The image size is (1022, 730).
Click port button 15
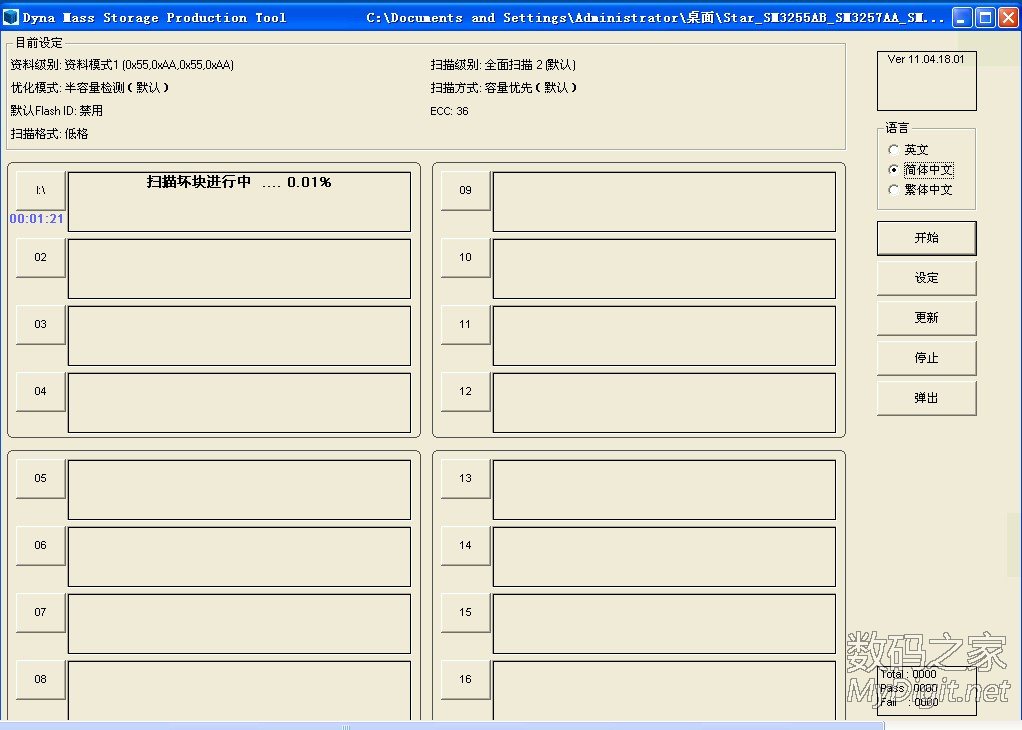465,613
